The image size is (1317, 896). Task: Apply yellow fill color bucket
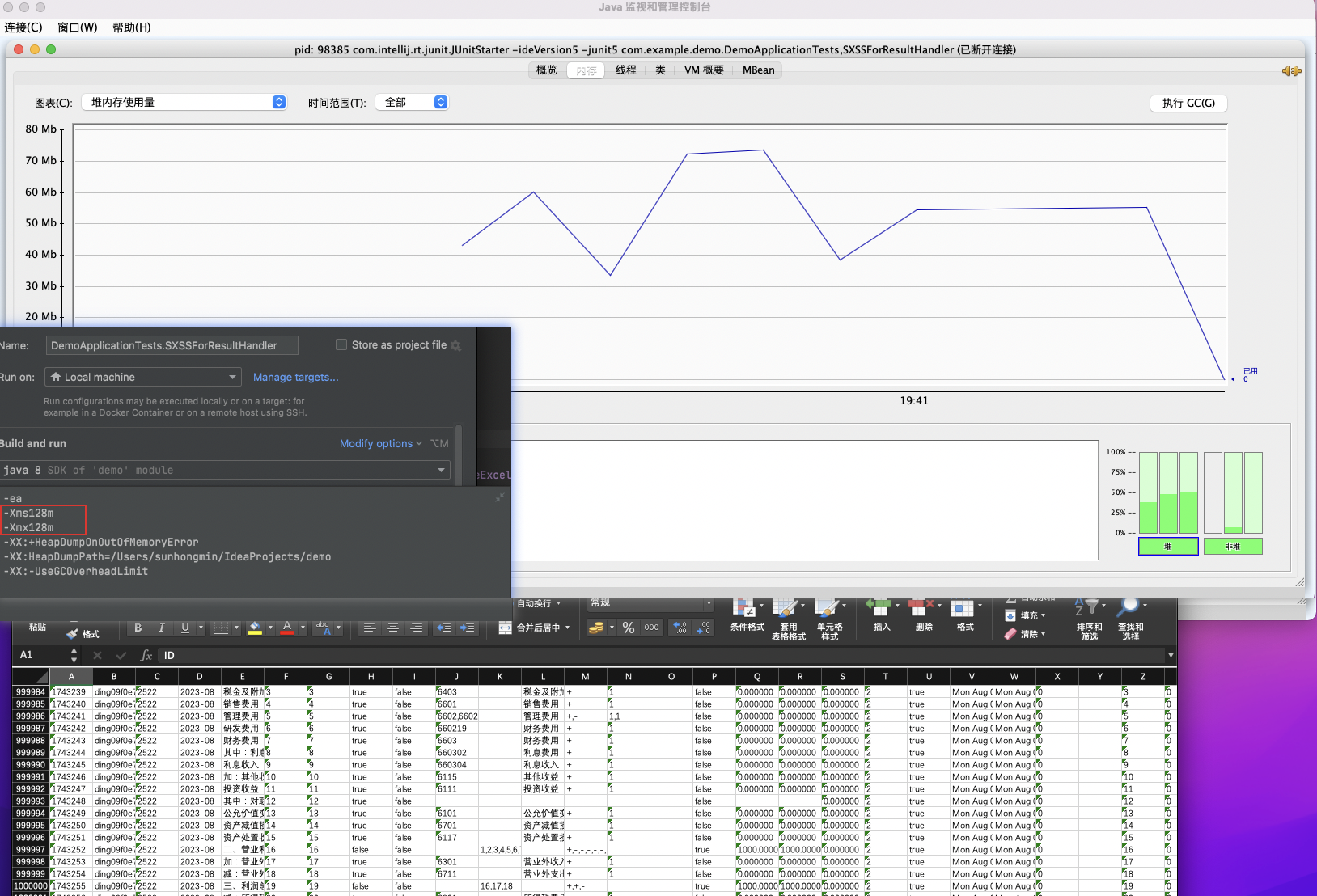(x=255, y=628)
